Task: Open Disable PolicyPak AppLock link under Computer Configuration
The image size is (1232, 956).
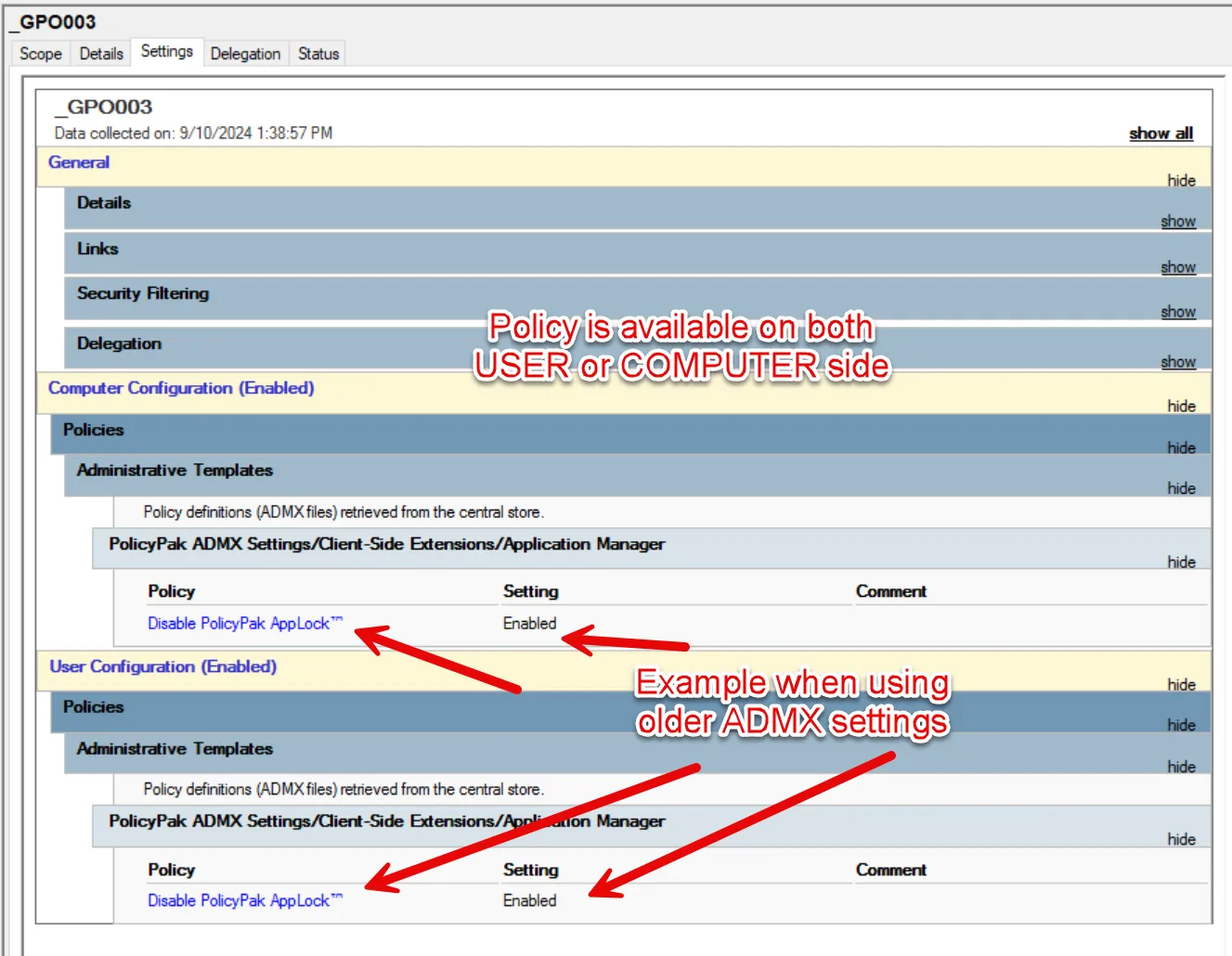Action: [x=239, y=624]
